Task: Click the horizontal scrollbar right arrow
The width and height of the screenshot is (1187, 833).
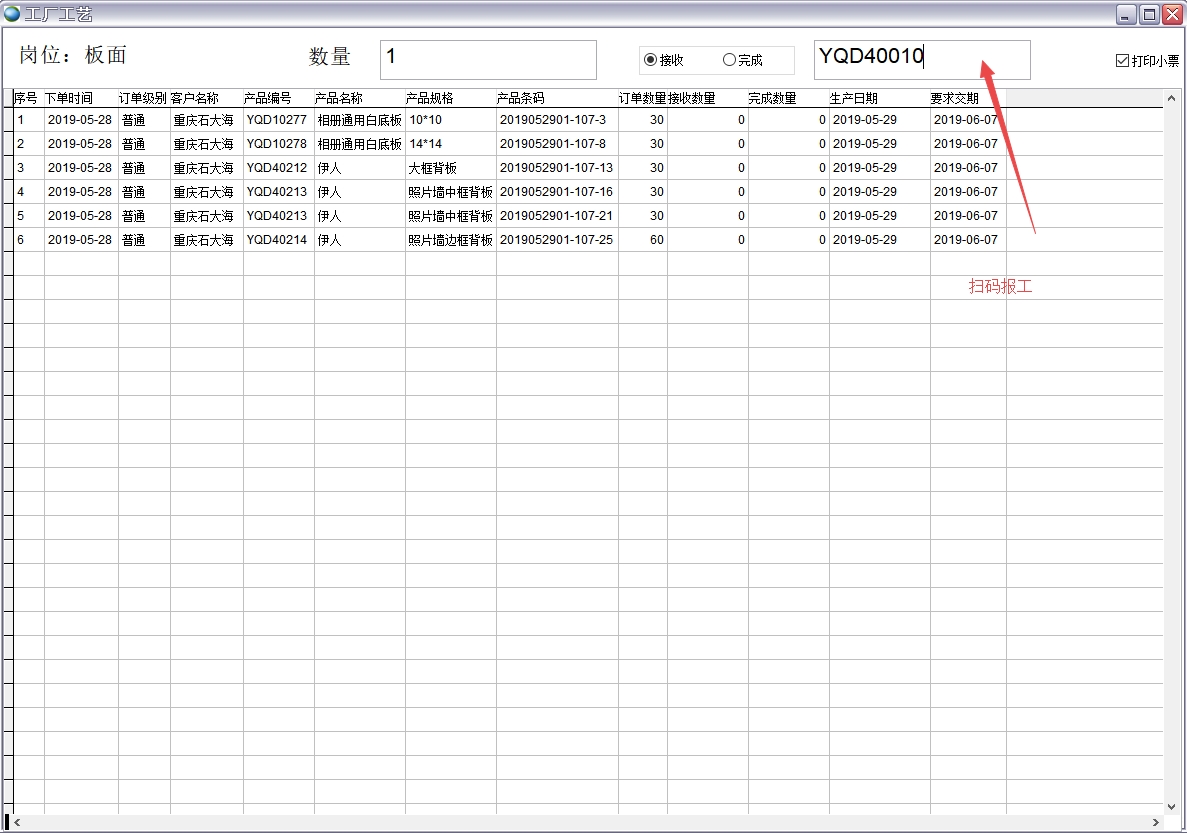Action: point(1156,822)
